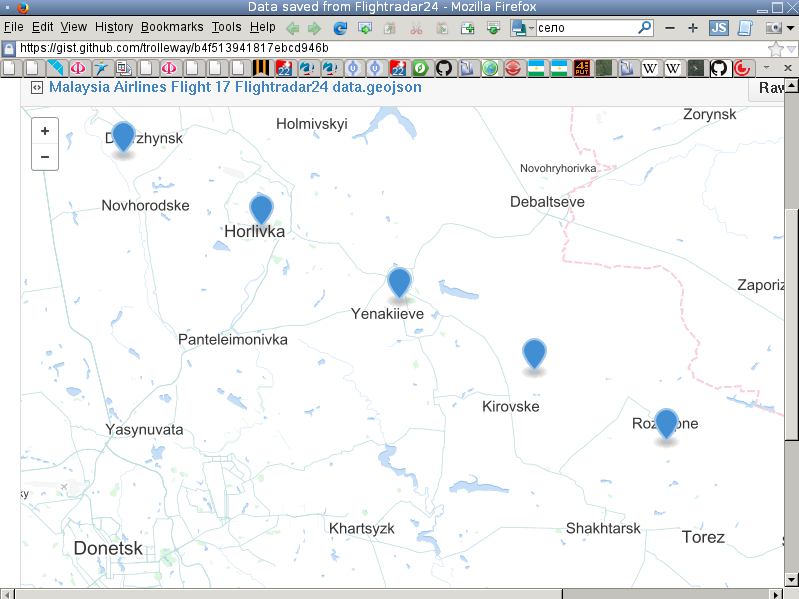The height and width of the screenshot is (599, 799).
Task: Select the map marker north of Kirovske
Action: pyautogui.click(x=534, y=353)
